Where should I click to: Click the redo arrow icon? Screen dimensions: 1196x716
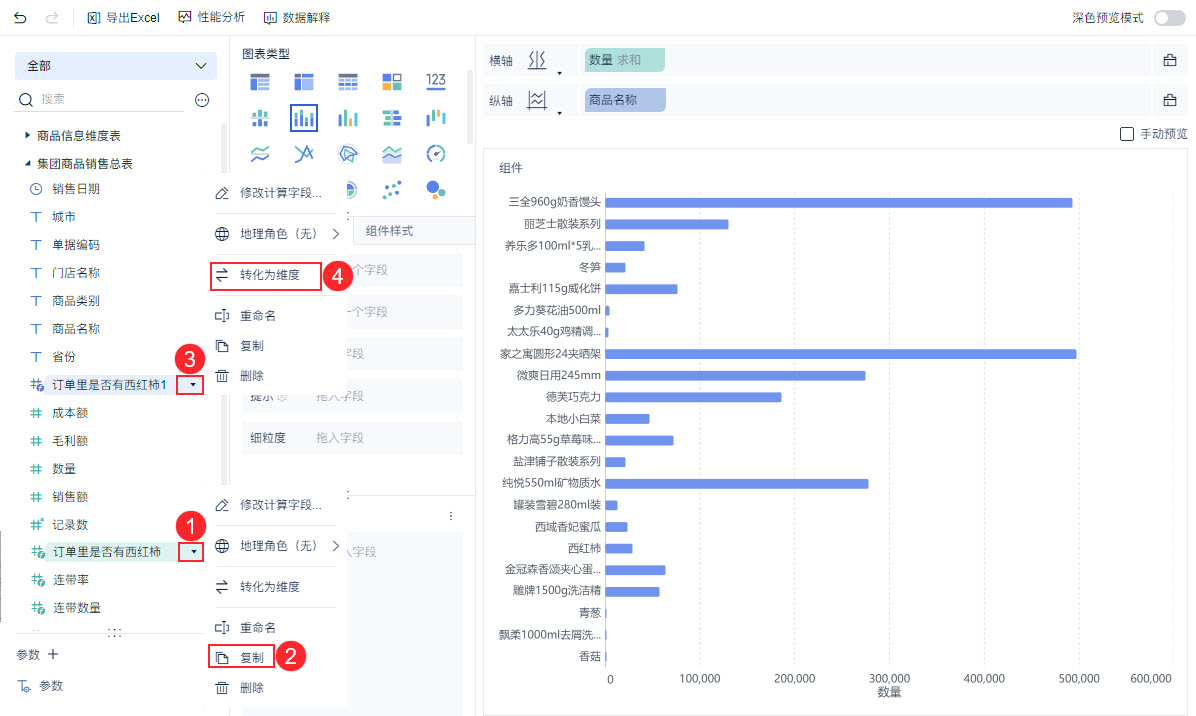point(52,18)
